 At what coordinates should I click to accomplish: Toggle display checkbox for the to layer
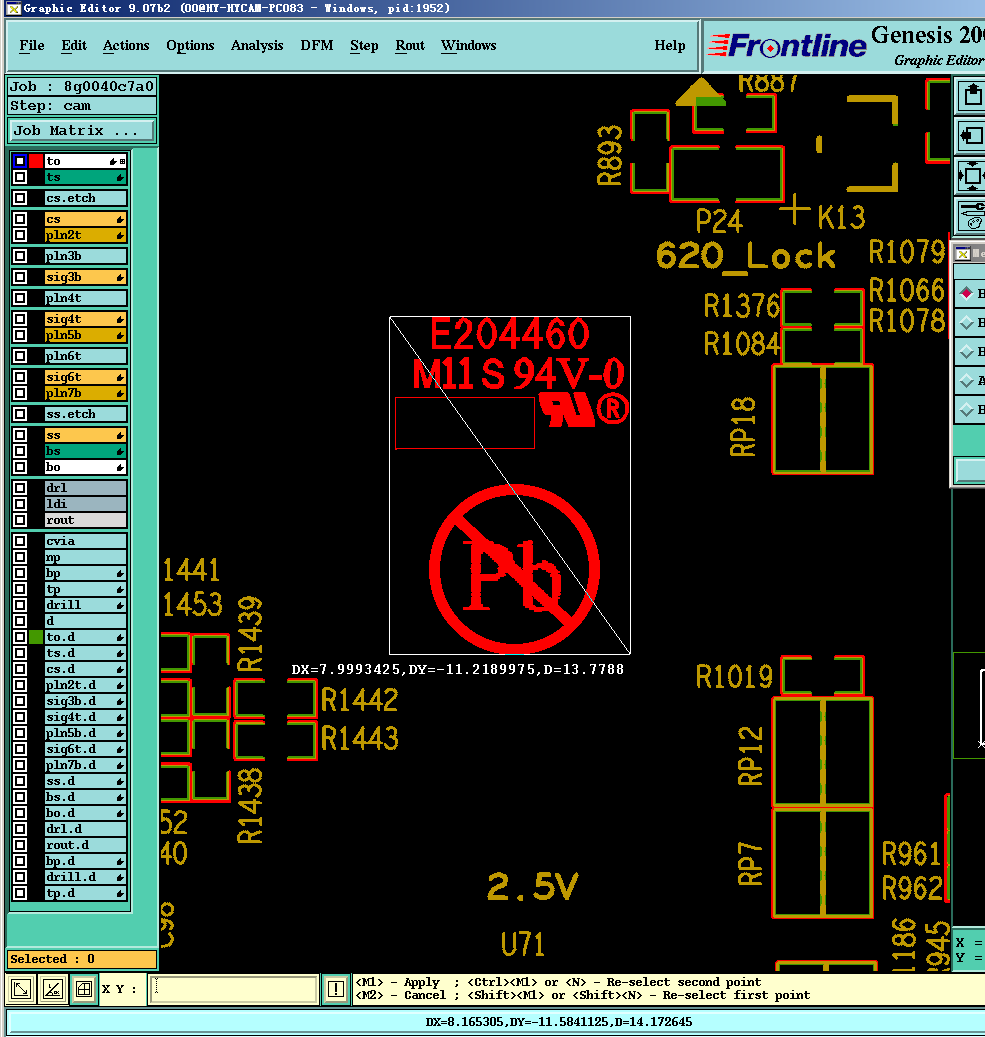click(20, 161)
